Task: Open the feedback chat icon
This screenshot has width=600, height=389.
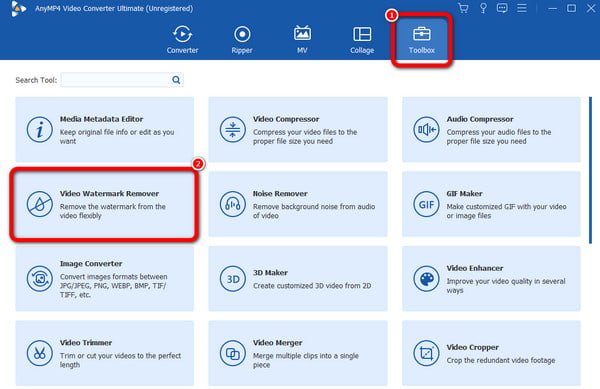Action: coord(502,8)
